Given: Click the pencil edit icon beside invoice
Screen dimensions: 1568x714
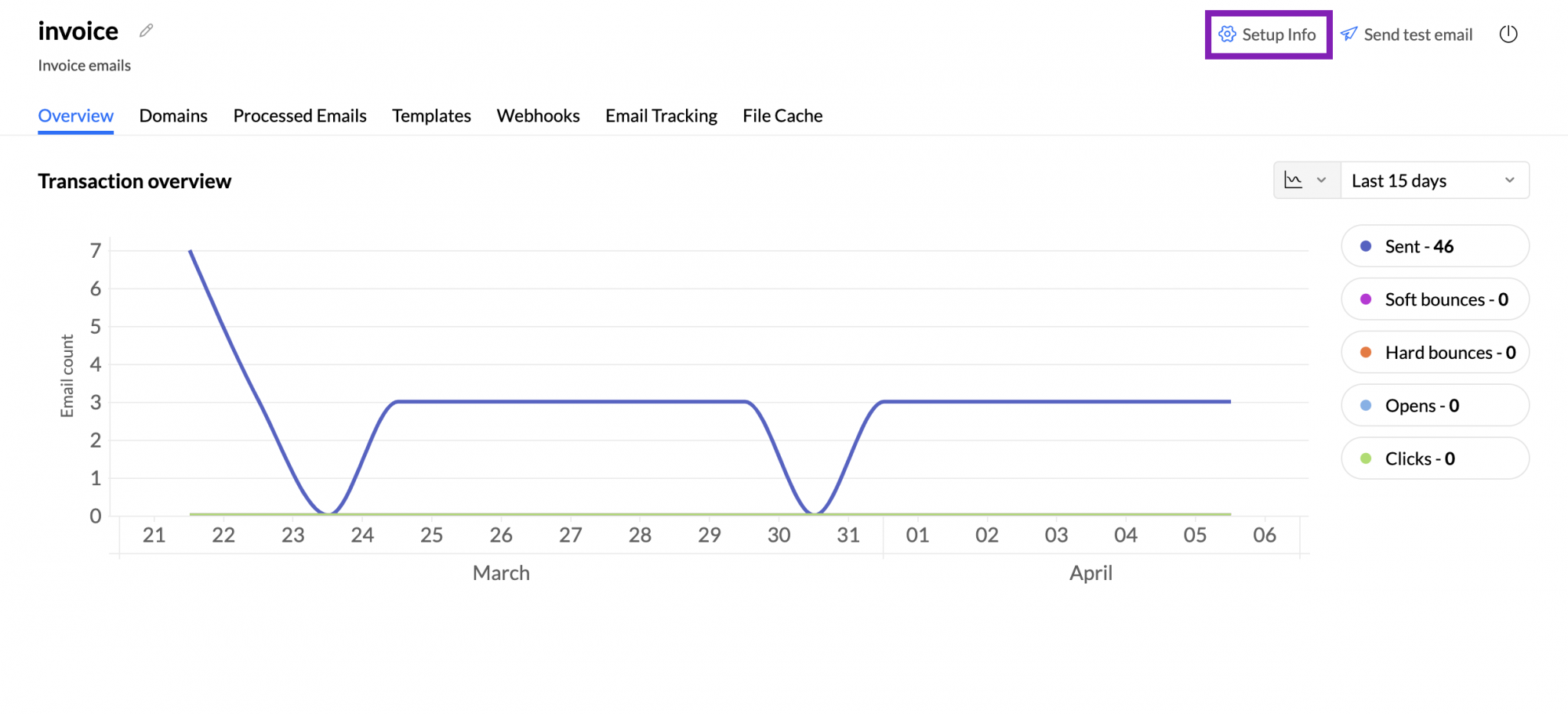Looking at the screenshot, I should coord(146,31).
